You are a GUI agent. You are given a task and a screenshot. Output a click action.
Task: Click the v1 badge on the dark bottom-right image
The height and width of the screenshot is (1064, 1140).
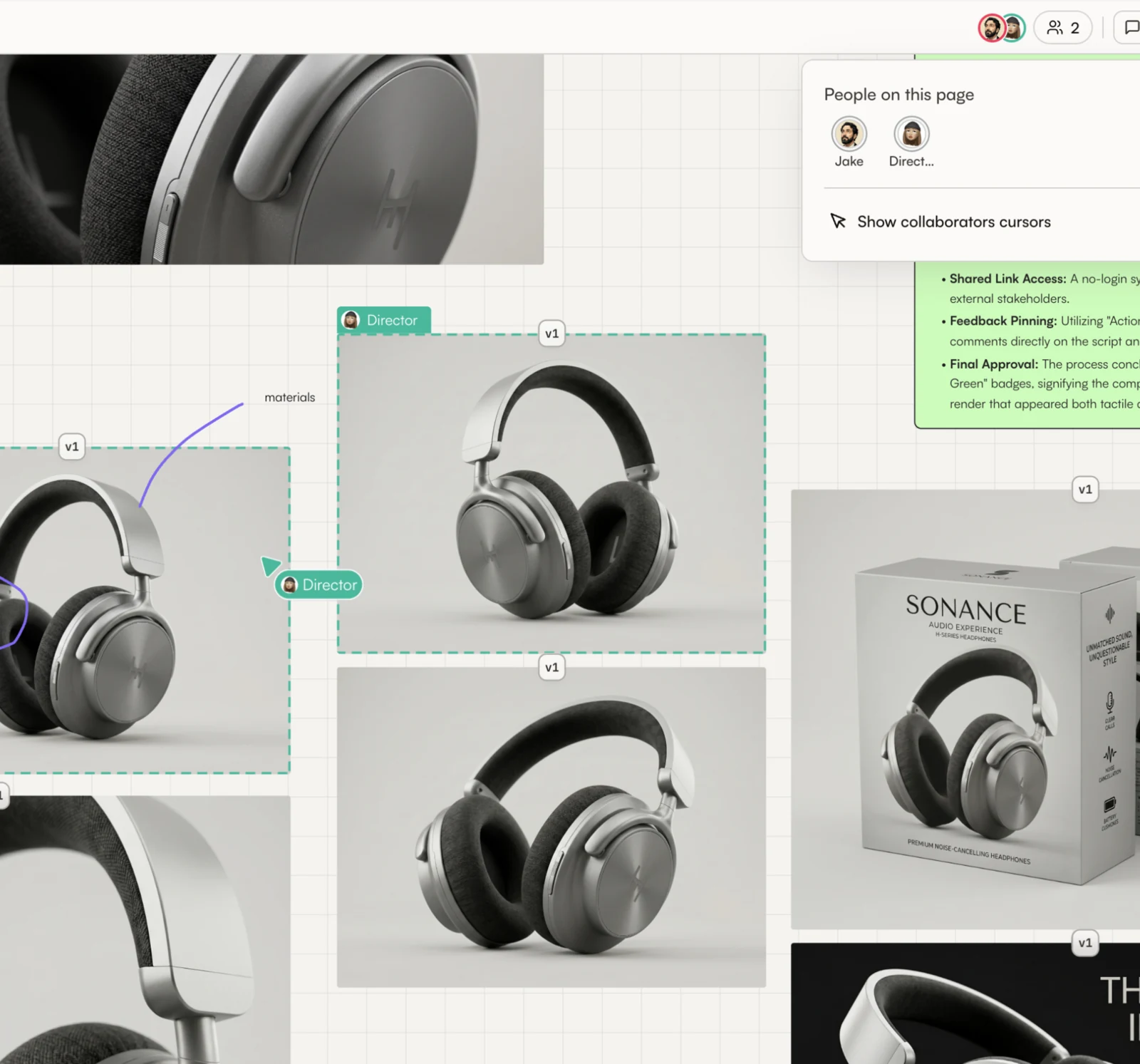click(1085, 943)
